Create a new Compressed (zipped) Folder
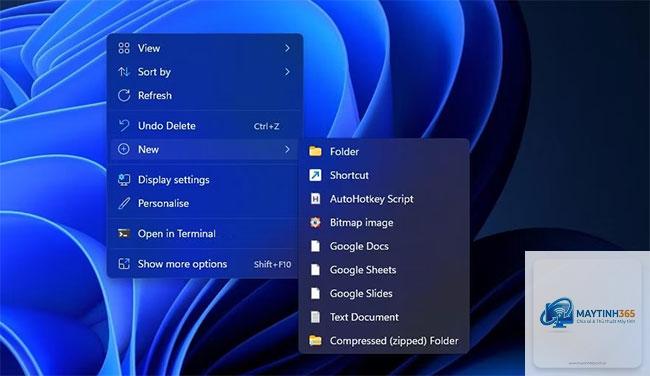Image resolution: width=650 pixels, height=376 pixels. point(384,340)
